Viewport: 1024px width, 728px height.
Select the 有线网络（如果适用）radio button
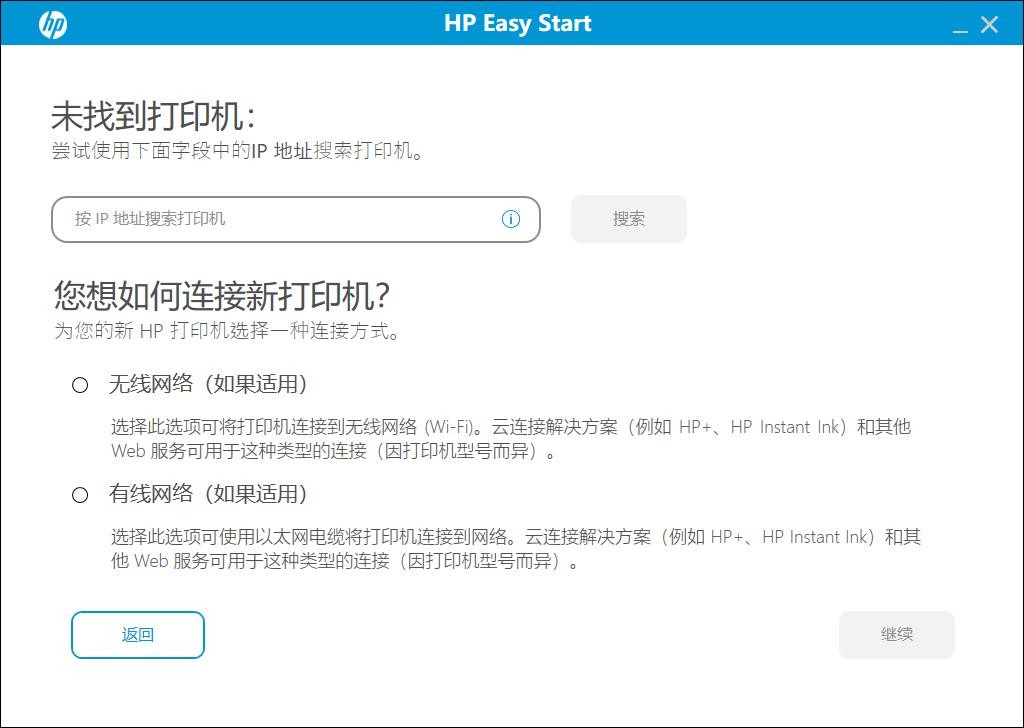tap(80, 495)
